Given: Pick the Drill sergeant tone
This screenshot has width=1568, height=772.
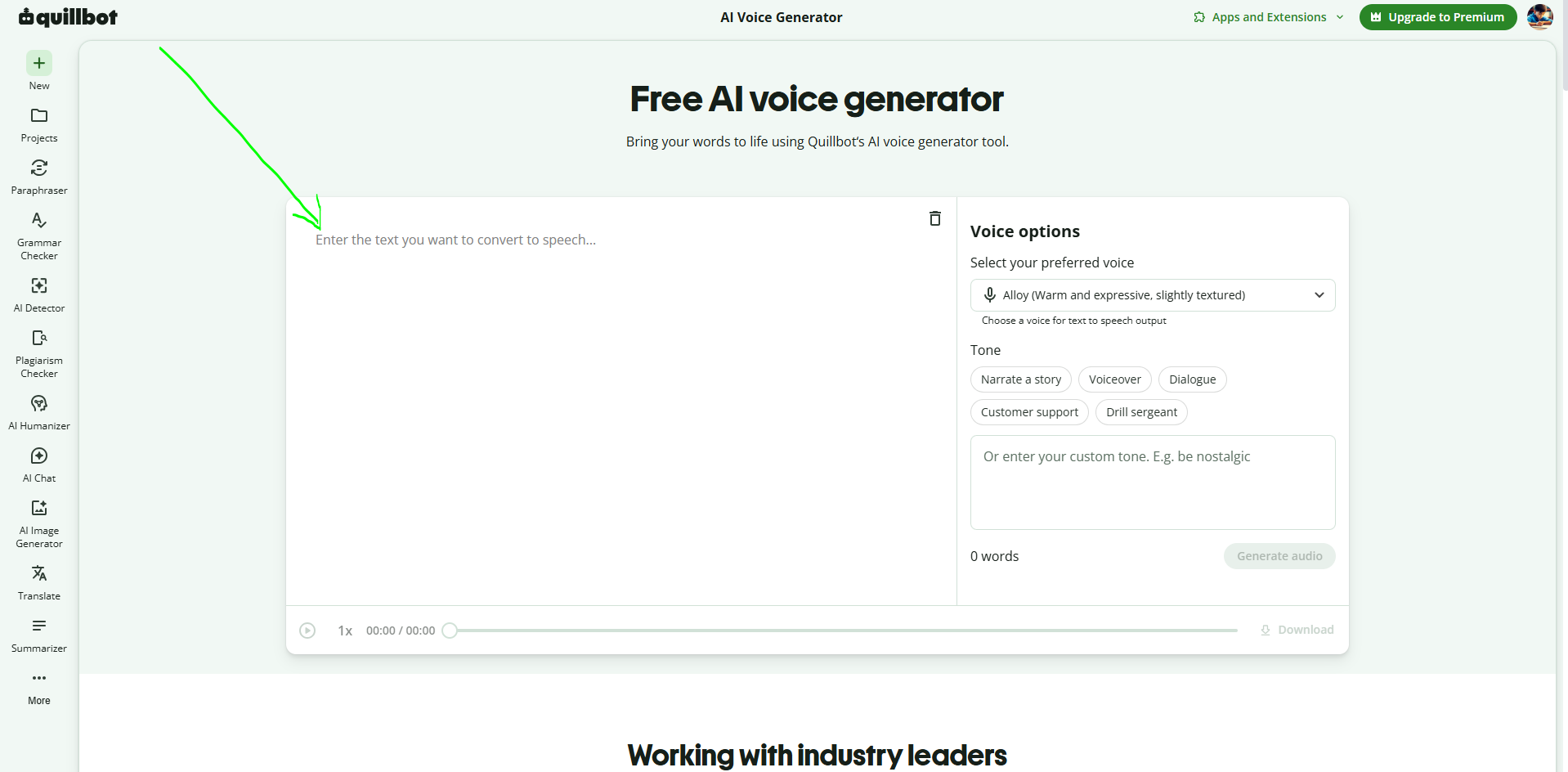Looking at the screenshot, I should [x=1141, y=412].
